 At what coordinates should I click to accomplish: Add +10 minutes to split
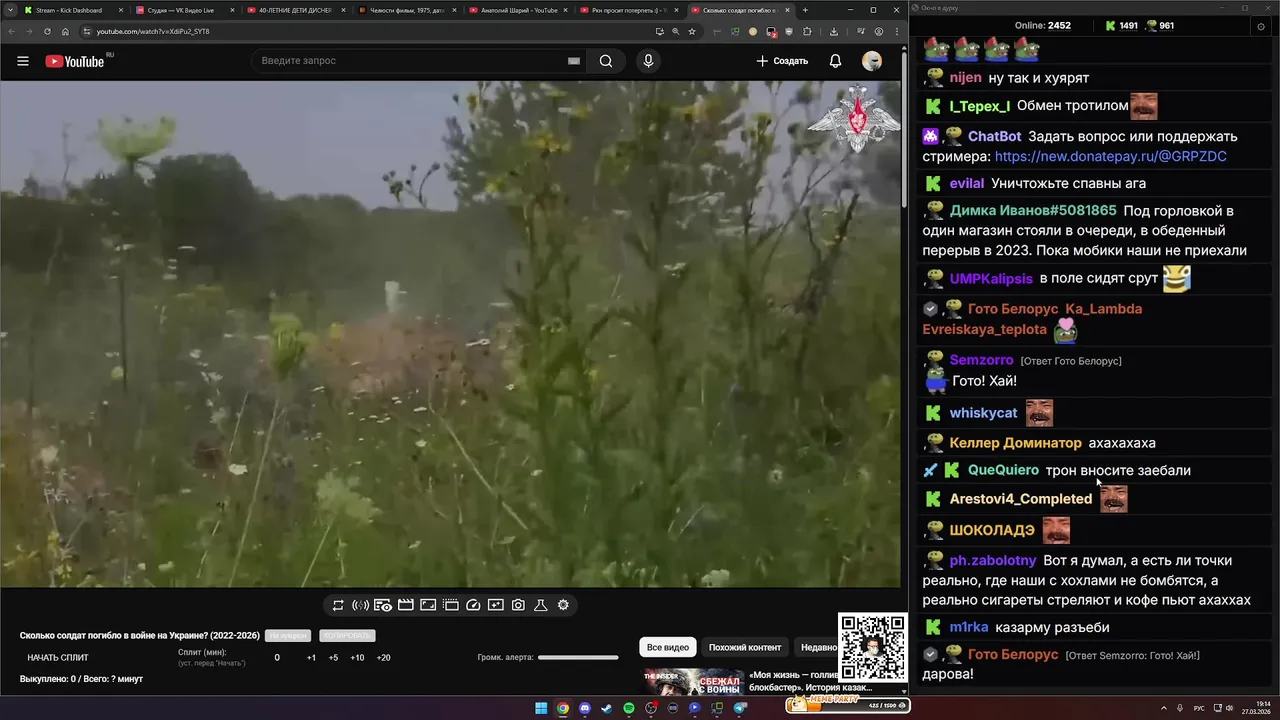tap(357, 658)
